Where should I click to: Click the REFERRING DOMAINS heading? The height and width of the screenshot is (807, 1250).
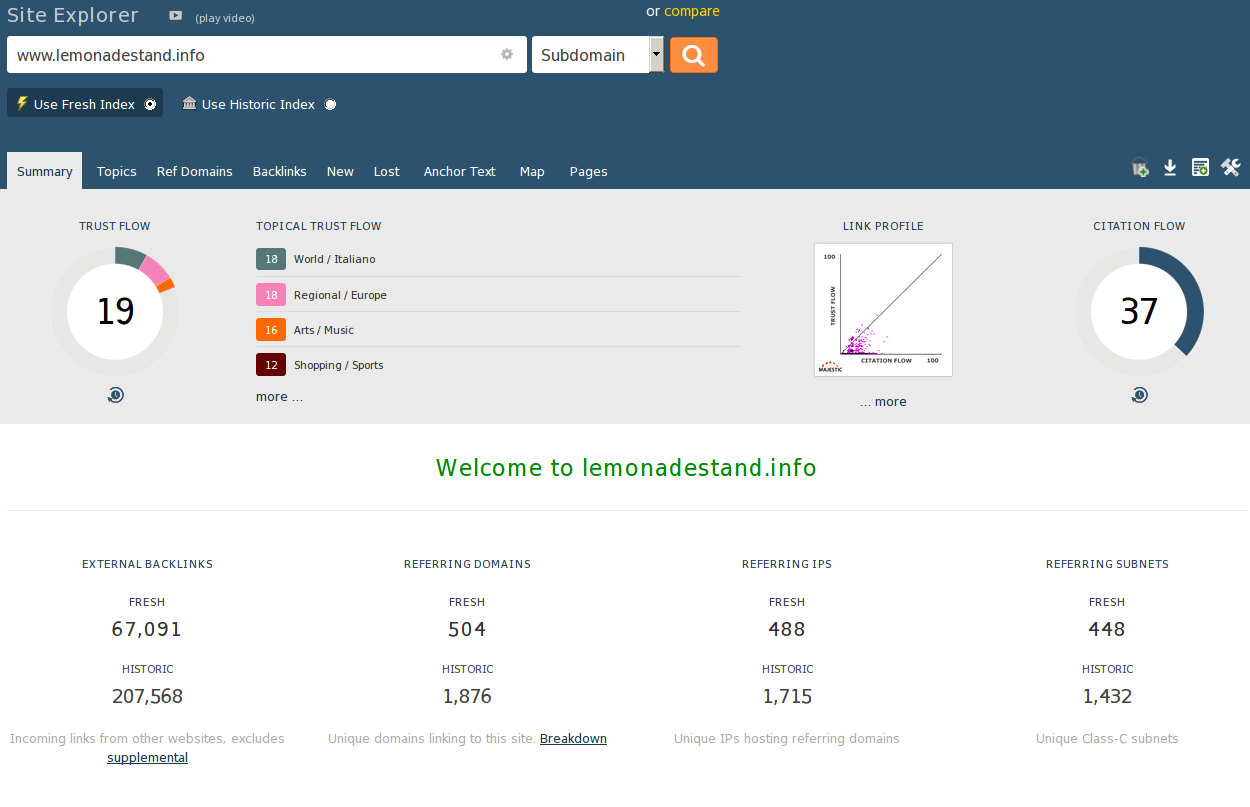[x=467, y=564]
